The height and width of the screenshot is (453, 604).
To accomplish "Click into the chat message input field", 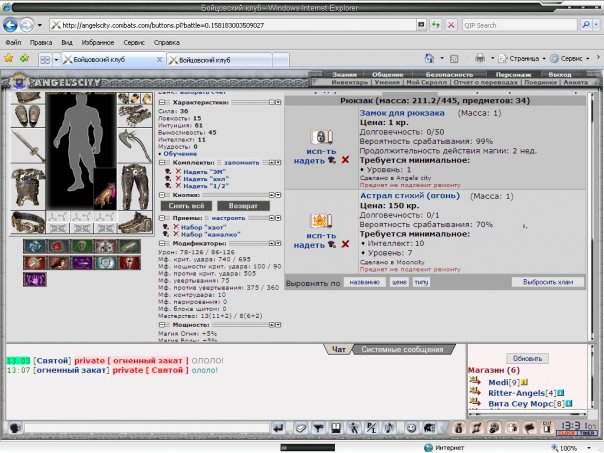I will pyautogui.click(x=147, y=428).
